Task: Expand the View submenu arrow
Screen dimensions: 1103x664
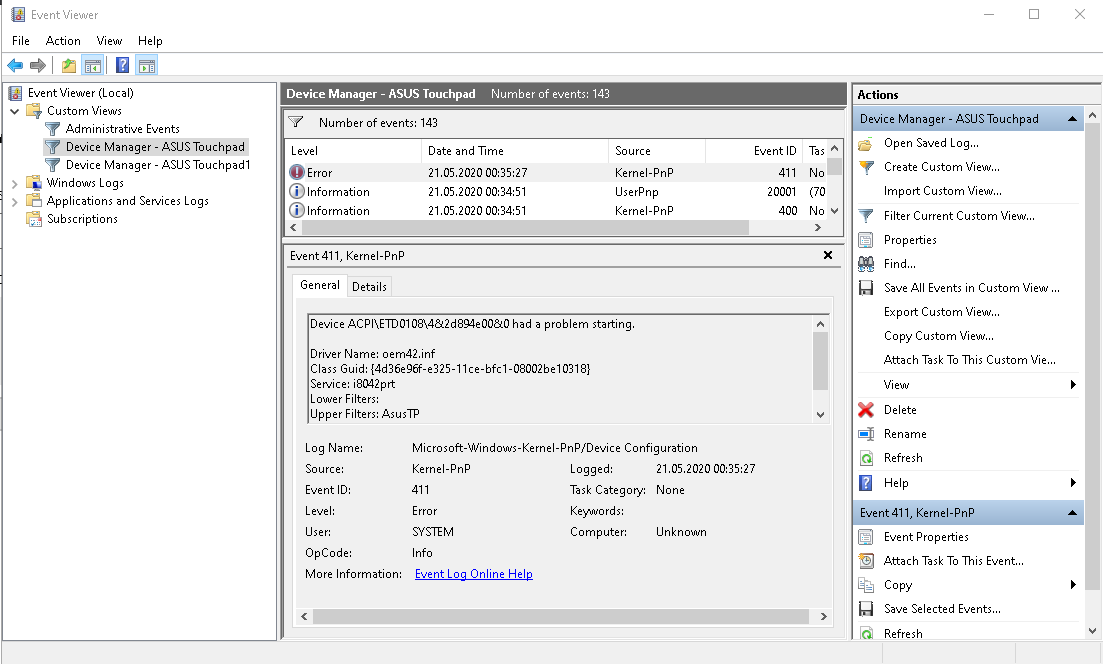Action: [x=1073, y=385]
